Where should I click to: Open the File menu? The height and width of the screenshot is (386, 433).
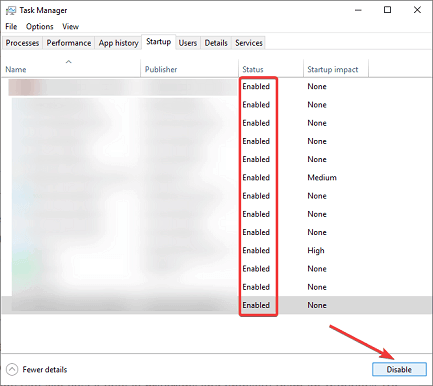click(x=11, y=26)
